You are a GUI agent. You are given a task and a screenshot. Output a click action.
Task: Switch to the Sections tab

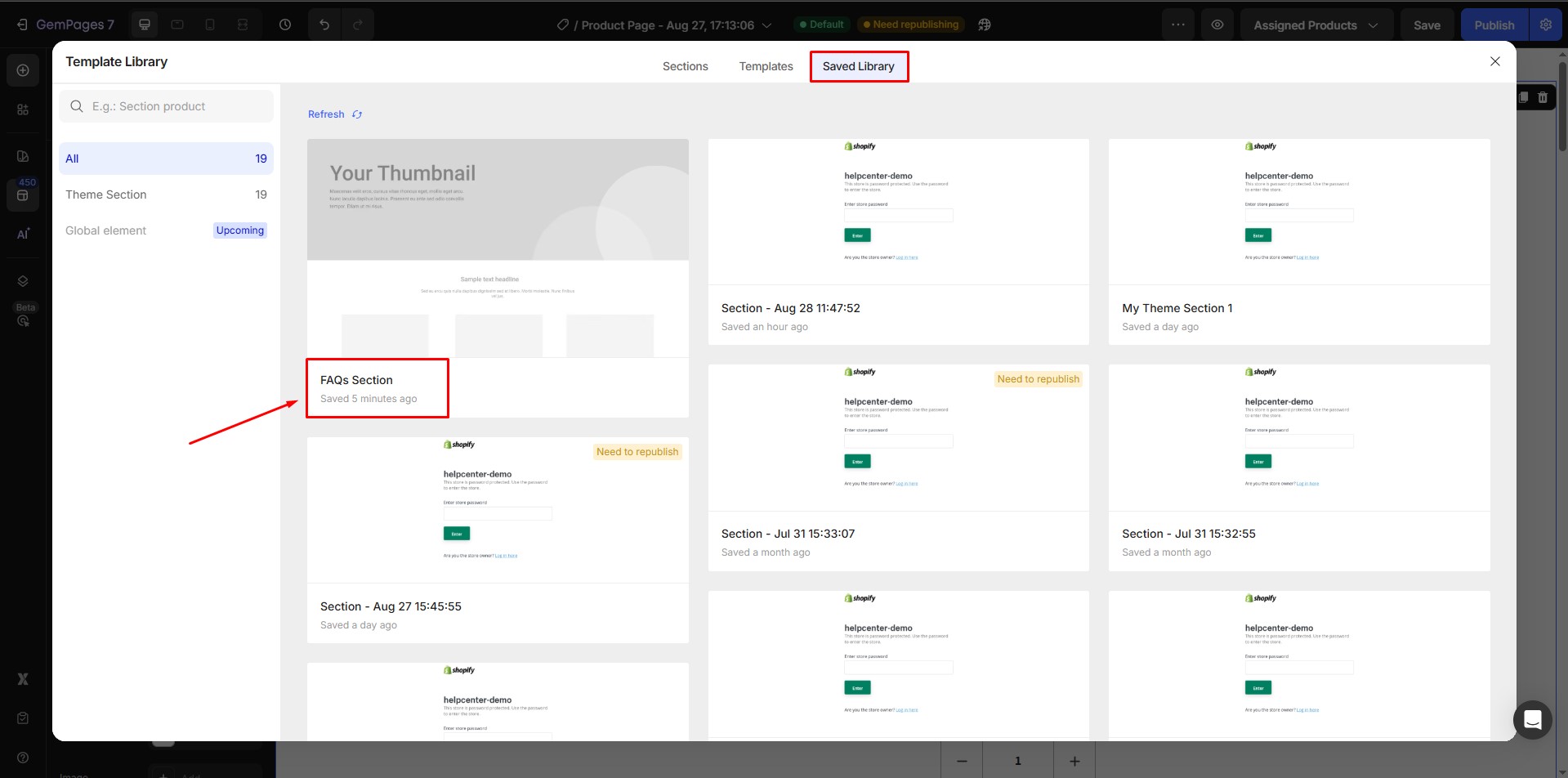[685, 66]
